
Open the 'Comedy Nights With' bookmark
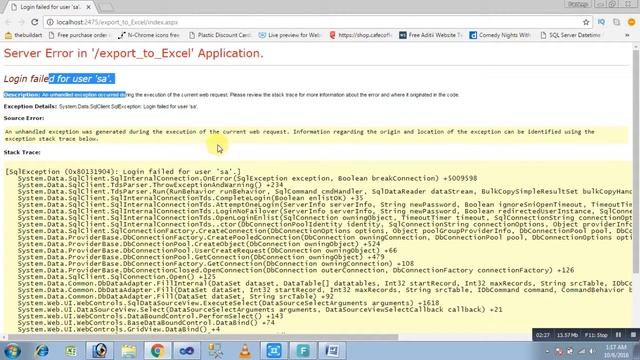point(500,35)
